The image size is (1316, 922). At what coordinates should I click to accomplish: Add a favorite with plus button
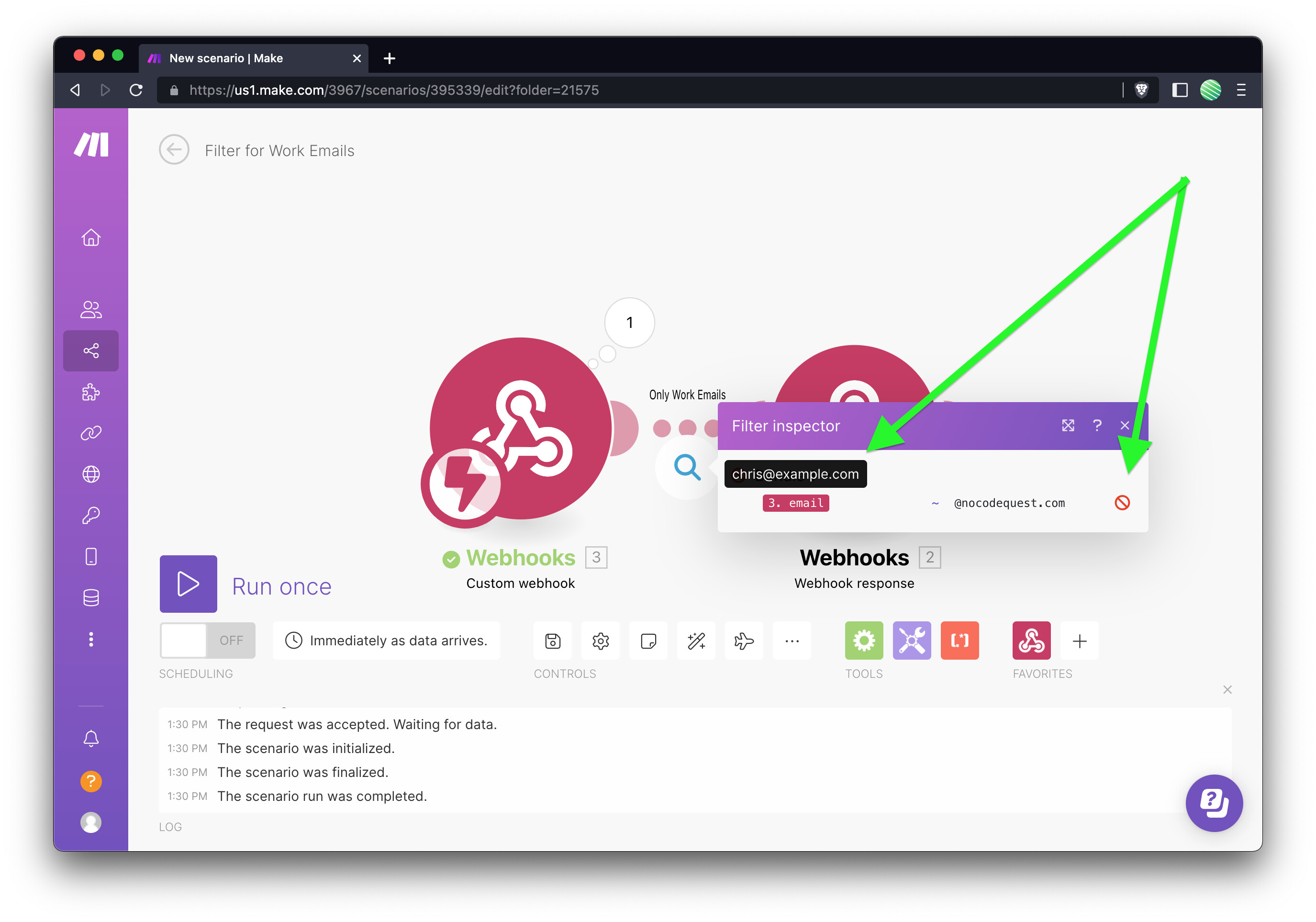click(x=1079, y=641)
